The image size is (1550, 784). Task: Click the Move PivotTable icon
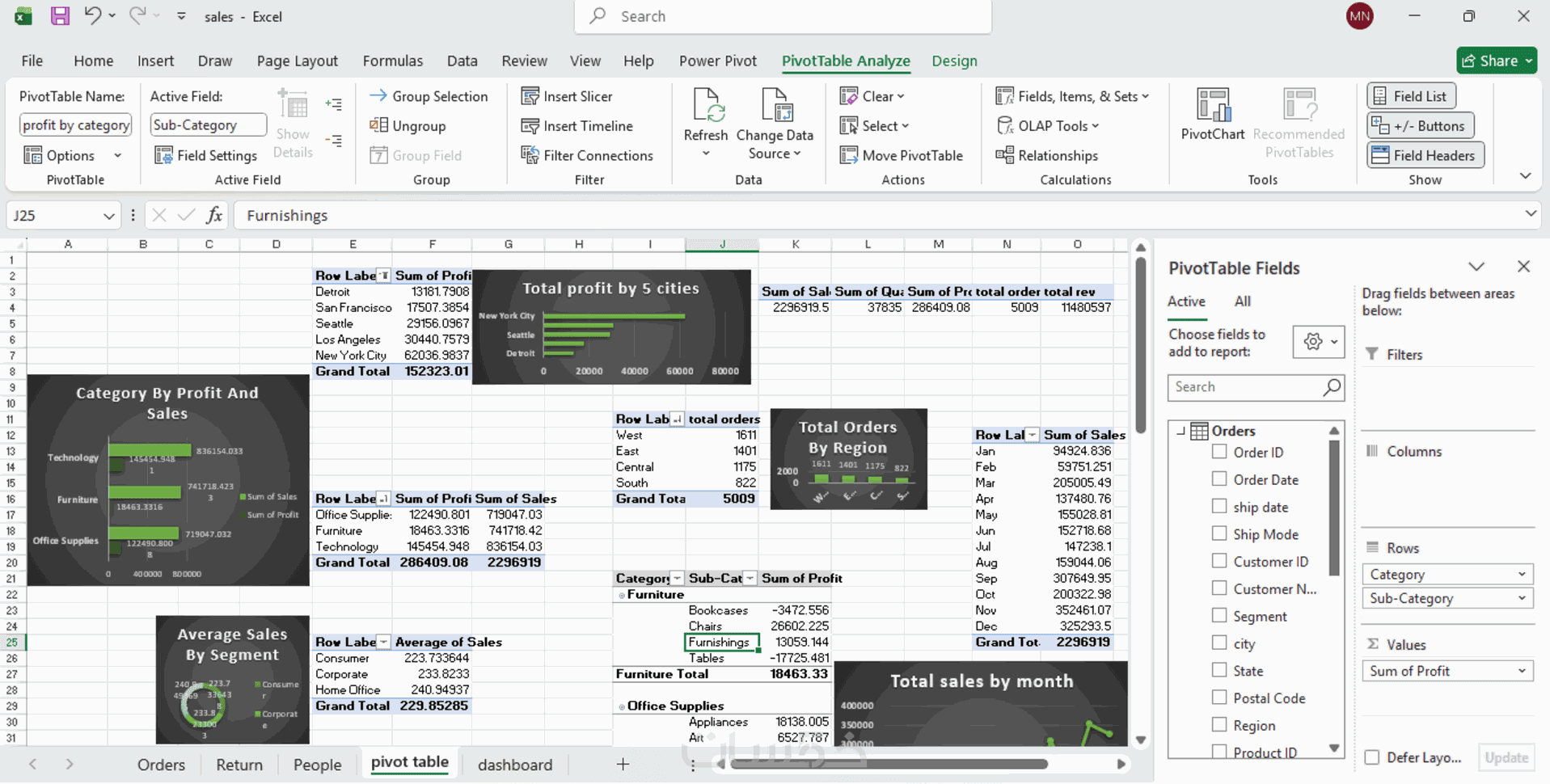pos(849,155)
